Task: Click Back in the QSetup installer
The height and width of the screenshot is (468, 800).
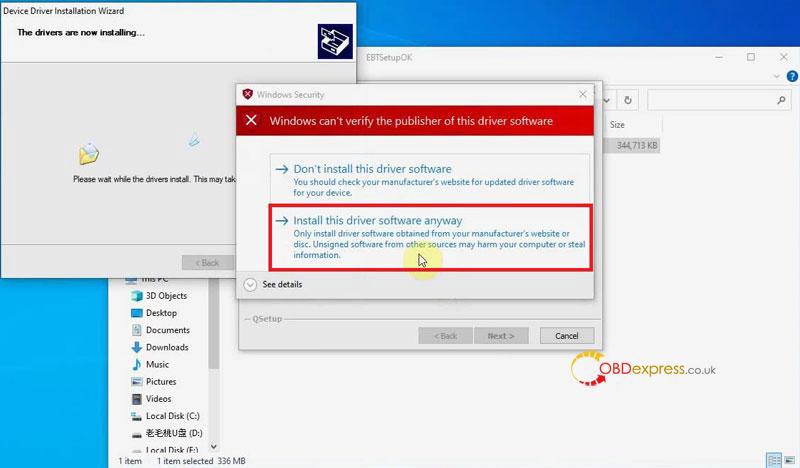Action: pos(445,336)
